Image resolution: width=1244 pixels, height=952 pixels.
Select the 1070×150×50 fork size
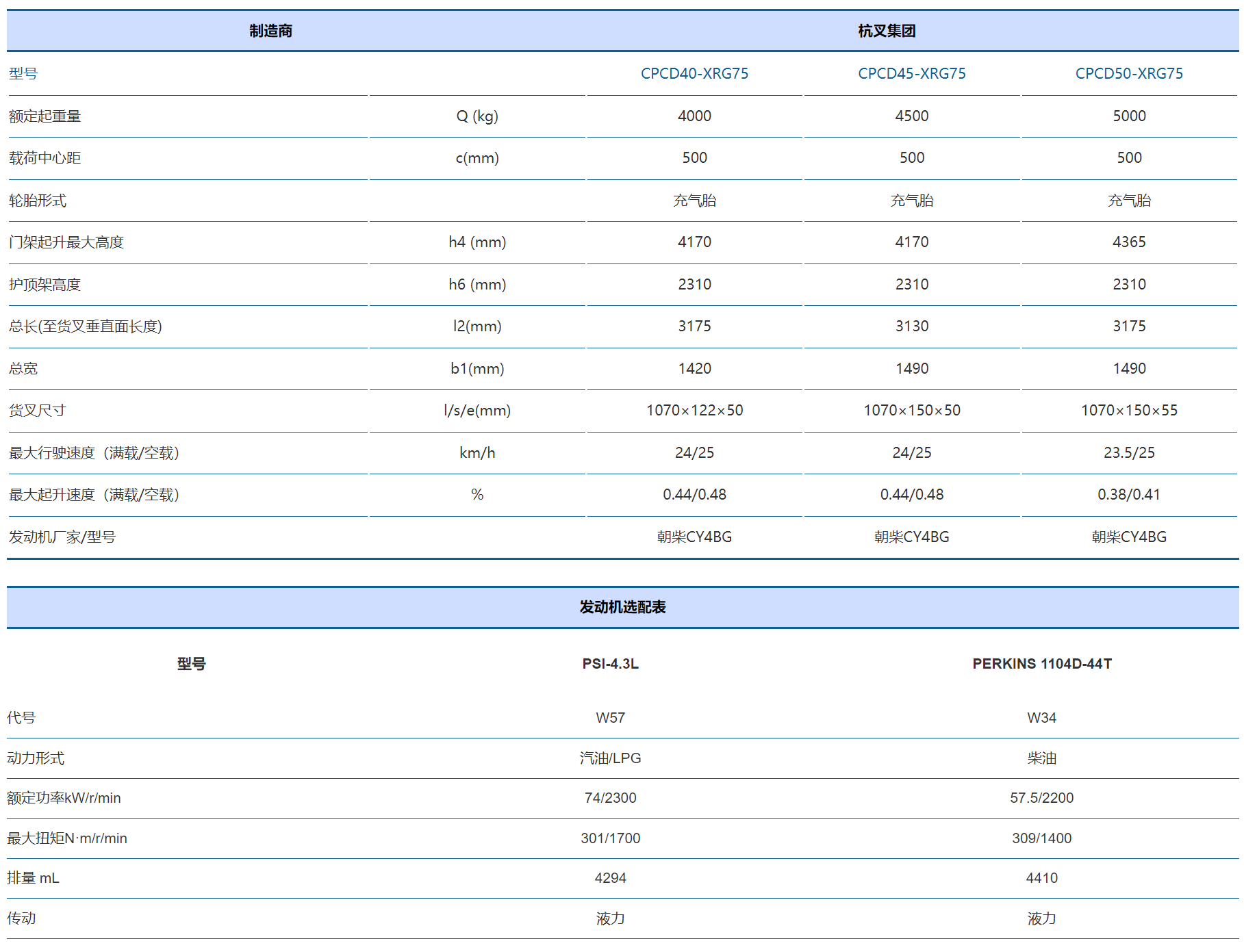912,411
